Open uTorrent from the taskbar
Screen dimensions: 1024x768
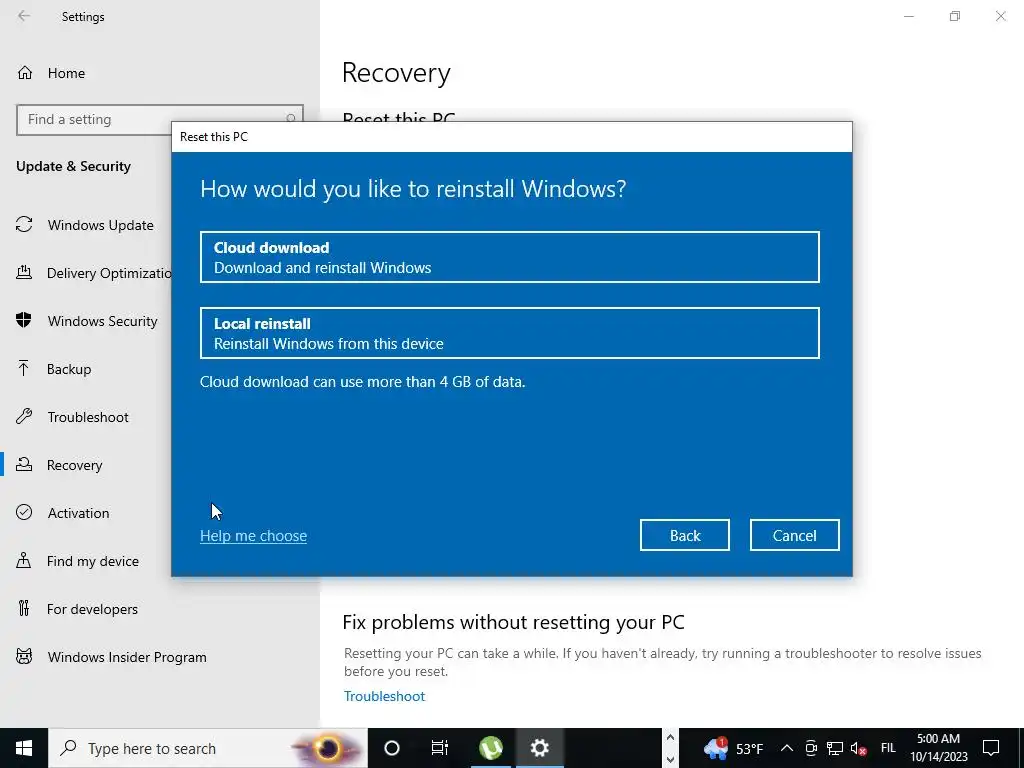490,748
